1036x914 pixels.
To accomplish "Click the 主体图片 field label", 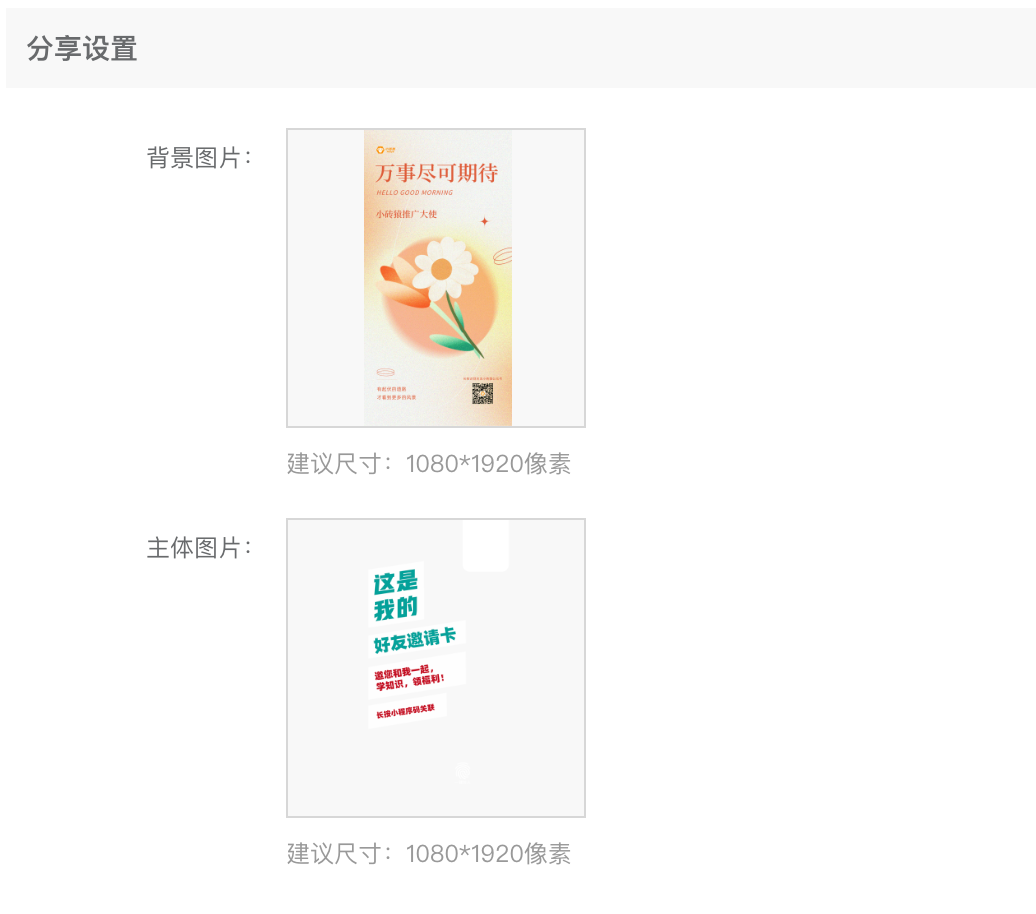I will pyautogui.click(x=199, y=548).
